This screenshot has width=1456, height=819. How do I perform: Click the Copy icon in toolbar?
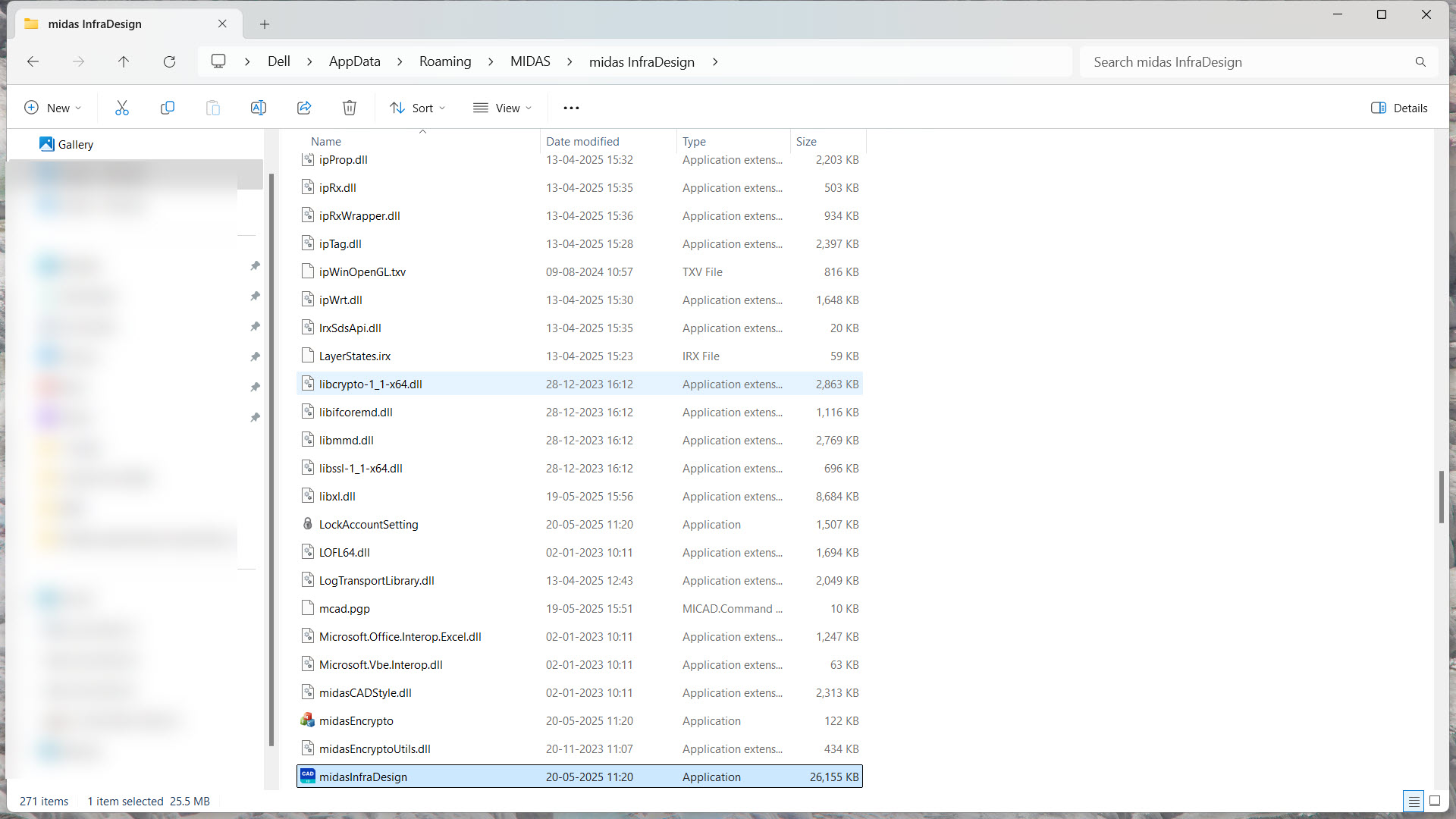pyautogui.click(x=168, y=108)
